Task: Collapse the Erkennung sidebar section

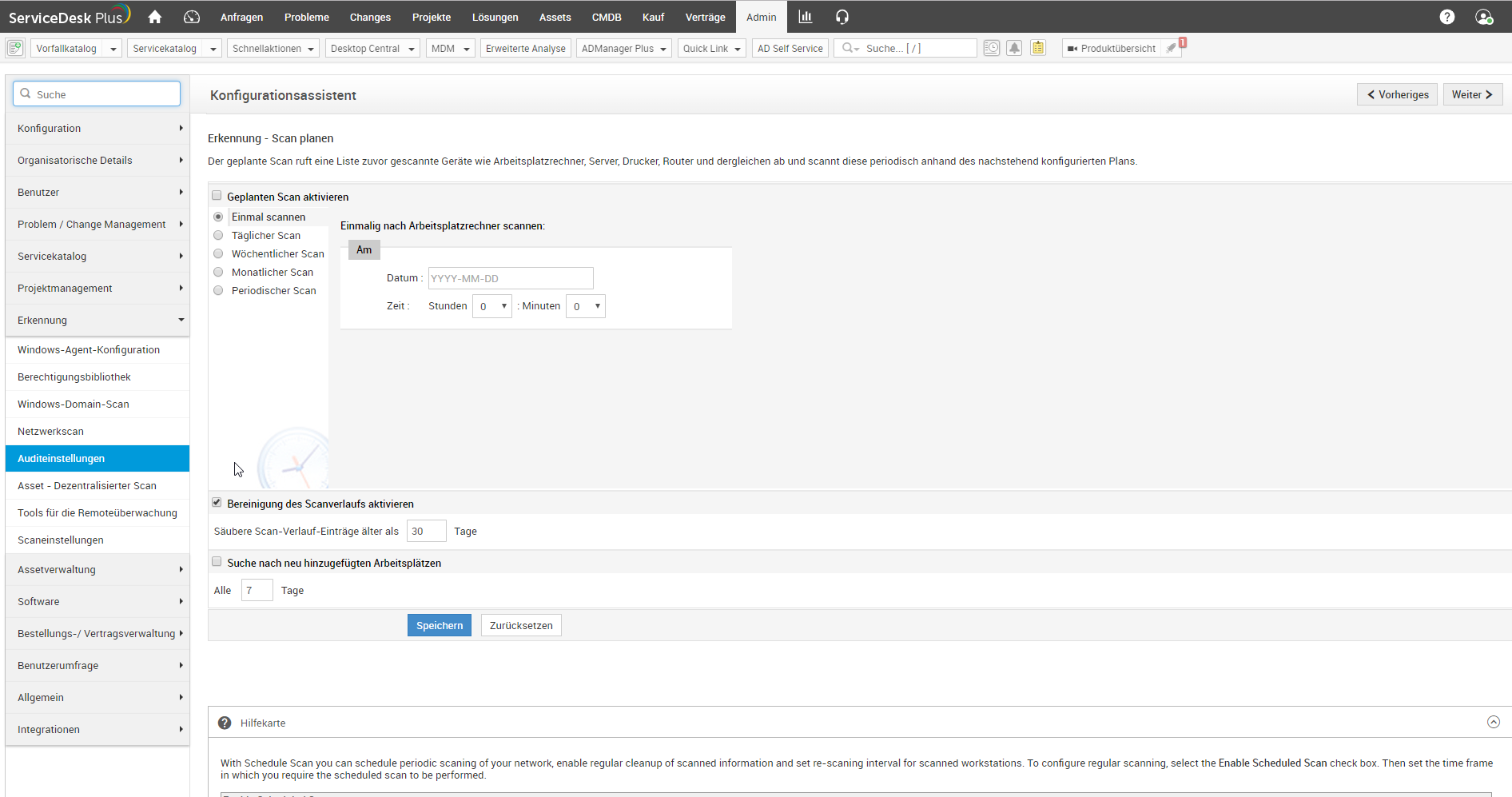Action: pos(97,320)
